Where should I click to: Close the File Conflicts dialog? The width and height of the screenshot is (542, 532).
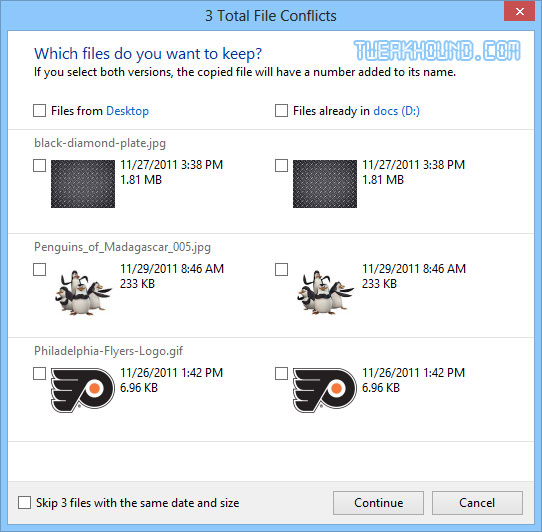coord(520,11)
